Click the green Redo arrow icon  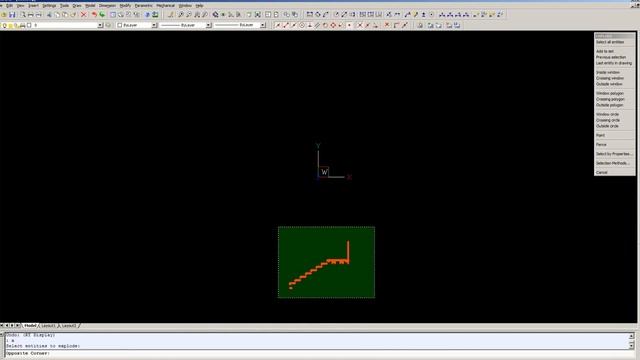pyautogui.click(x=102, y=15)
